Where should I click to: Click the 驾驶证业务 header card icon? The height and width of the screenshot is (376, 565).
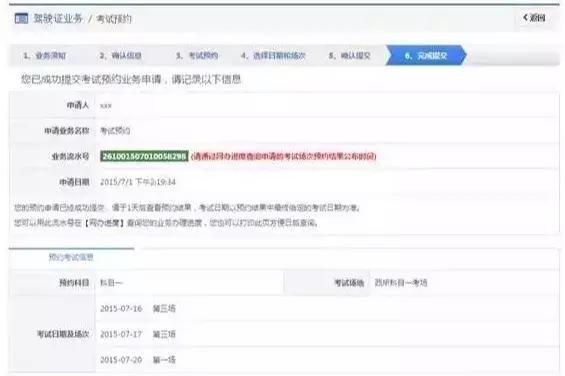21,18
